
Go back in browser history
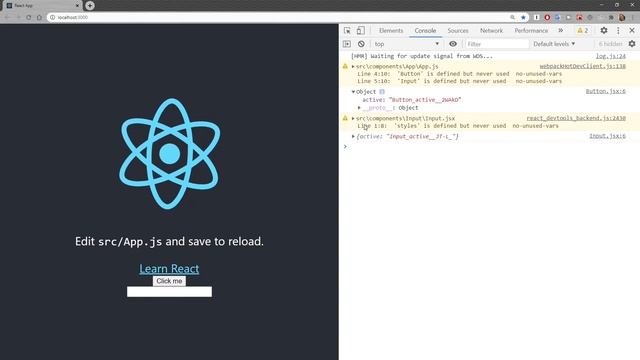click(7, 18)
